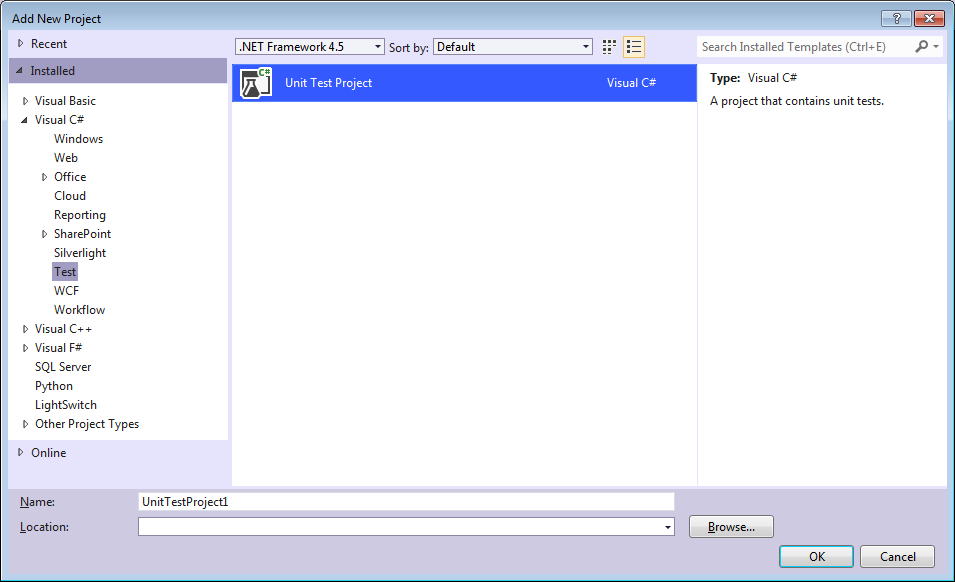The image size is (955, 582).
Task: Select the Workflow category
Action: click(x=79, y=310)
